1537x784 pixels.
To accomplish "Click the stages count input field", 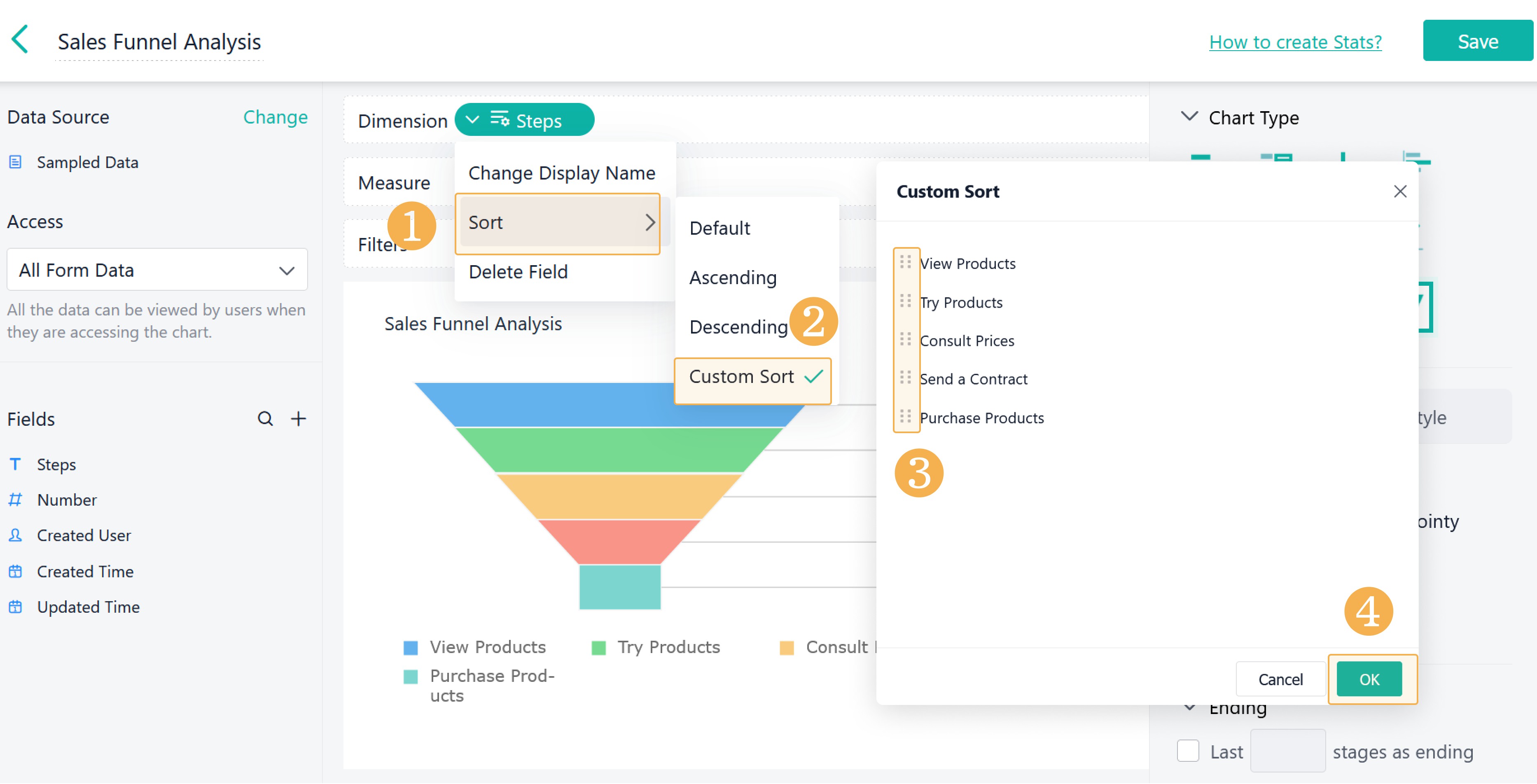I will [1287, 751].
